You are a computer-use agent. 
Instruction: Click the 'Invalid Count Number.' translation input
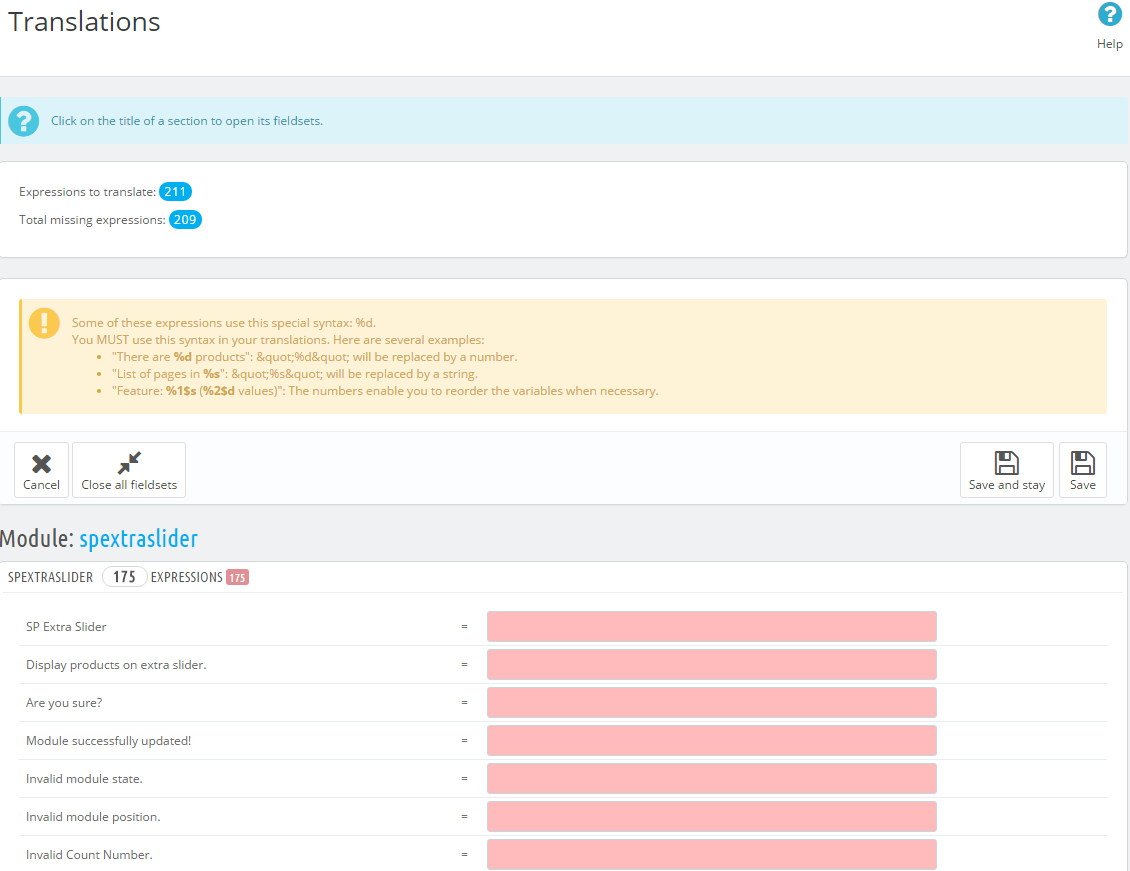pos(711,855)
